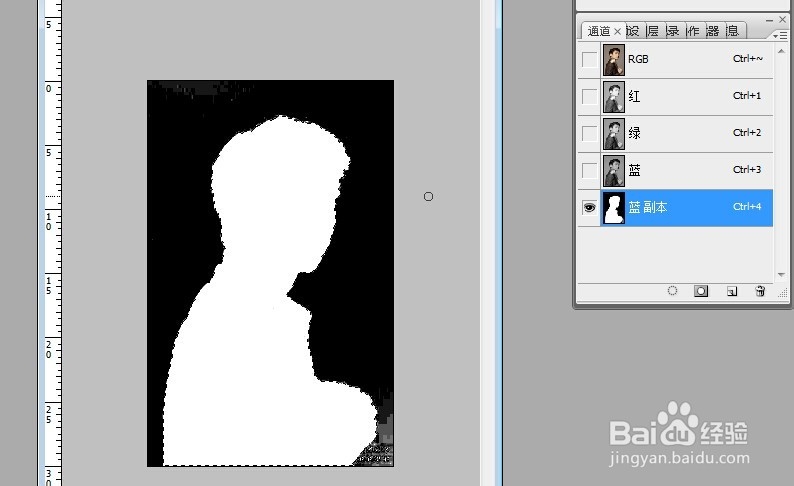Minimize the Channels panel group
794x486 pixels.
pyautogui.click(x=769, y=20)
